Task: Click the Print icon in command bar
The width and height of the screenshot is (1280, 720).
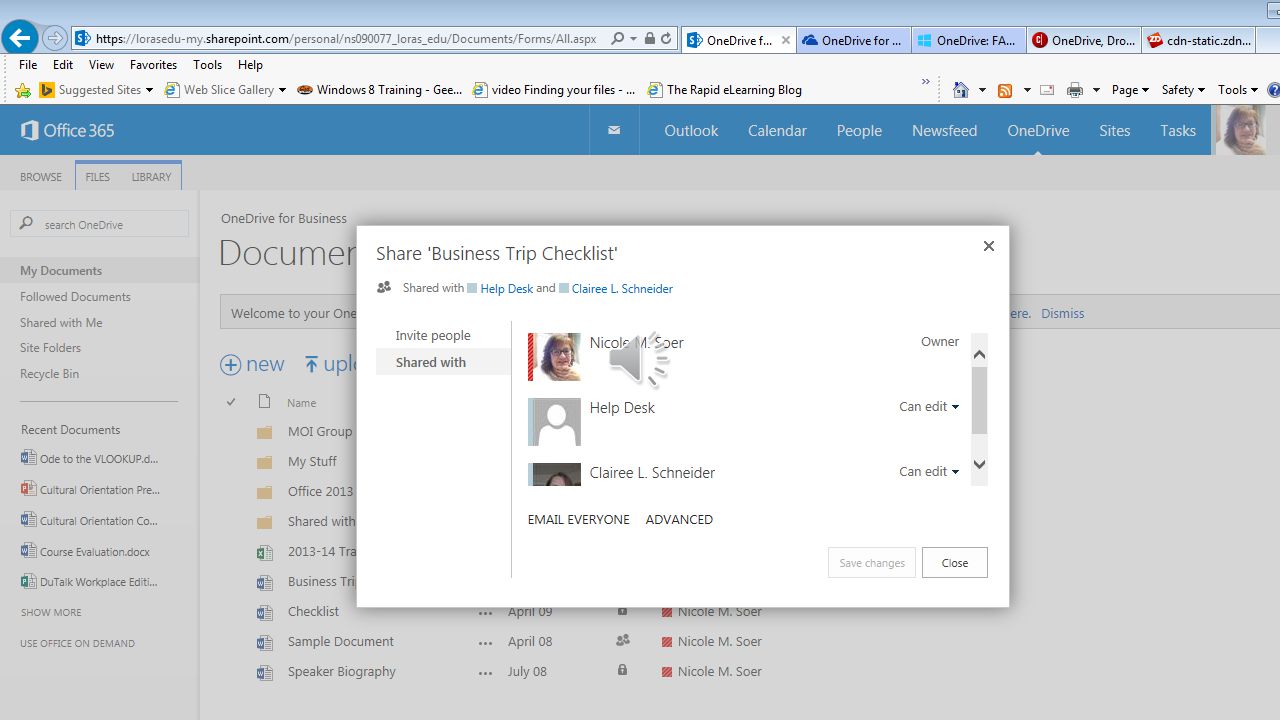Action: click(x=1075, y=90)
